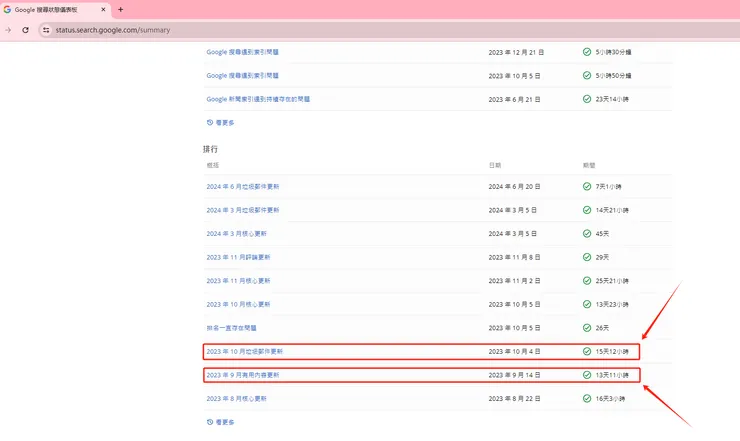The height and width of the screenshot is (441, 740).
Task: Click the duration text 7天1小時
Action: pyautogui.click(x=608, y=187)
